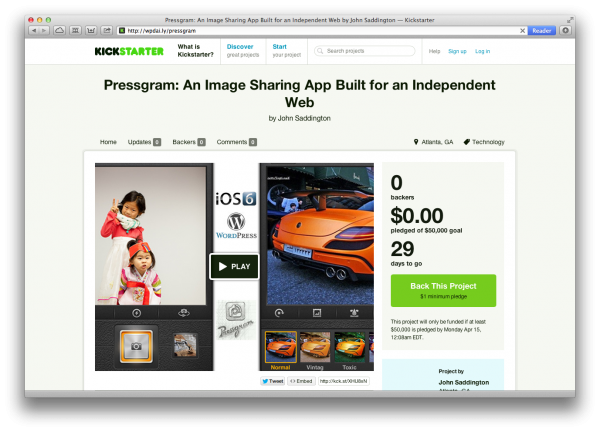Open Start your project
This screenshot has height=432, width=600.
pos(287,51)
